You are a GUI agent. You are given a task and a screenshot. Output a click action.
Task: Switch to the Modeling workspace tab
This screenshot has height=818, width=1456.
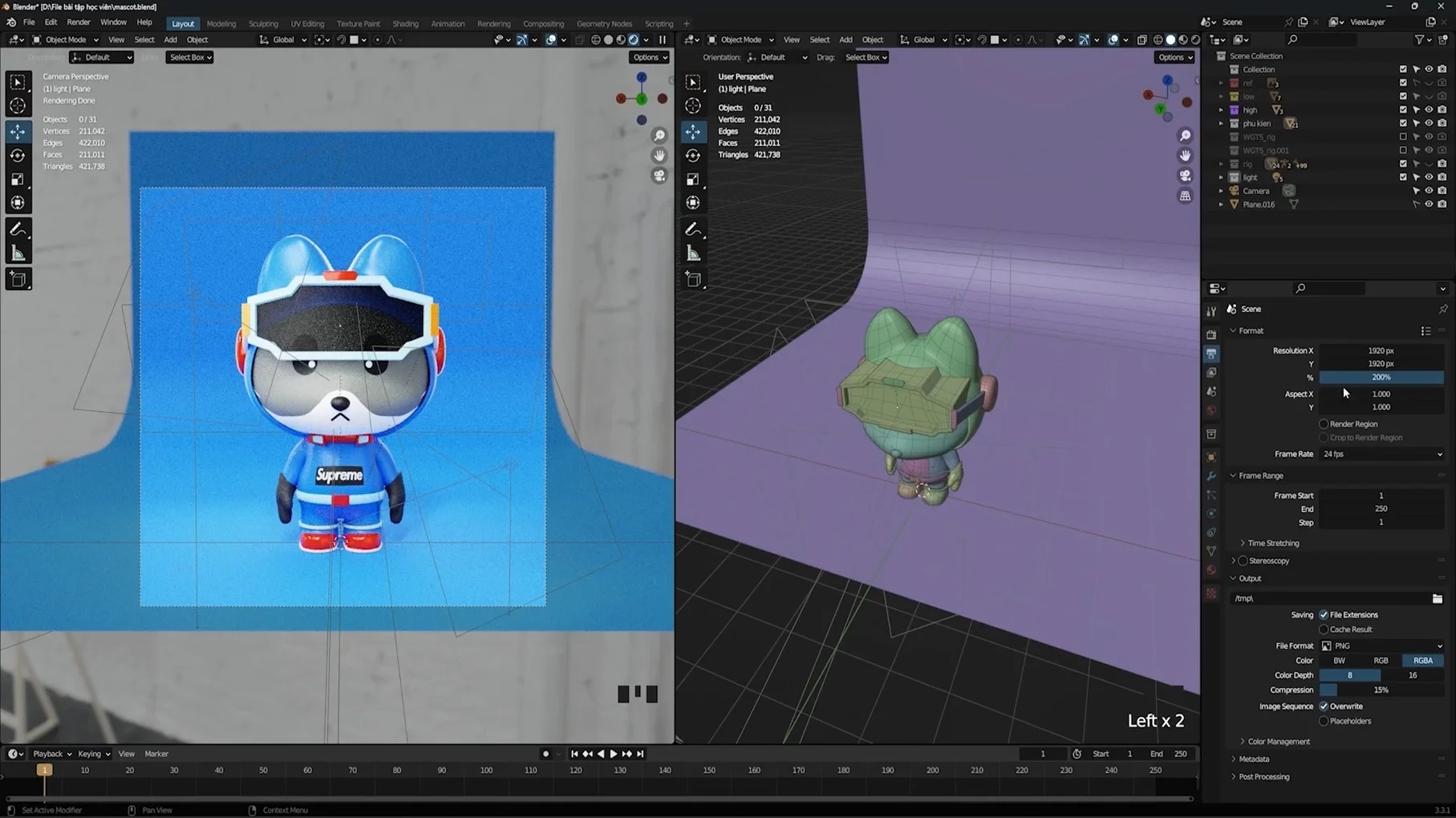click(221, 23)
